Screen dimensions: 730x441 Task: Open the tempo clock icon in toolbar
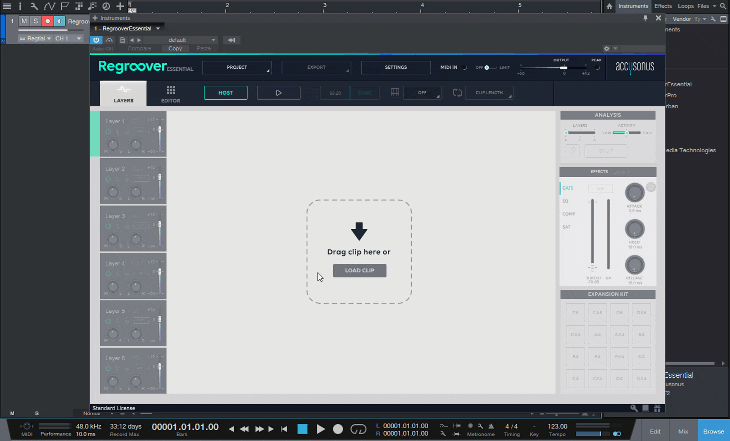pyautogui.click(x=106, y=6)
